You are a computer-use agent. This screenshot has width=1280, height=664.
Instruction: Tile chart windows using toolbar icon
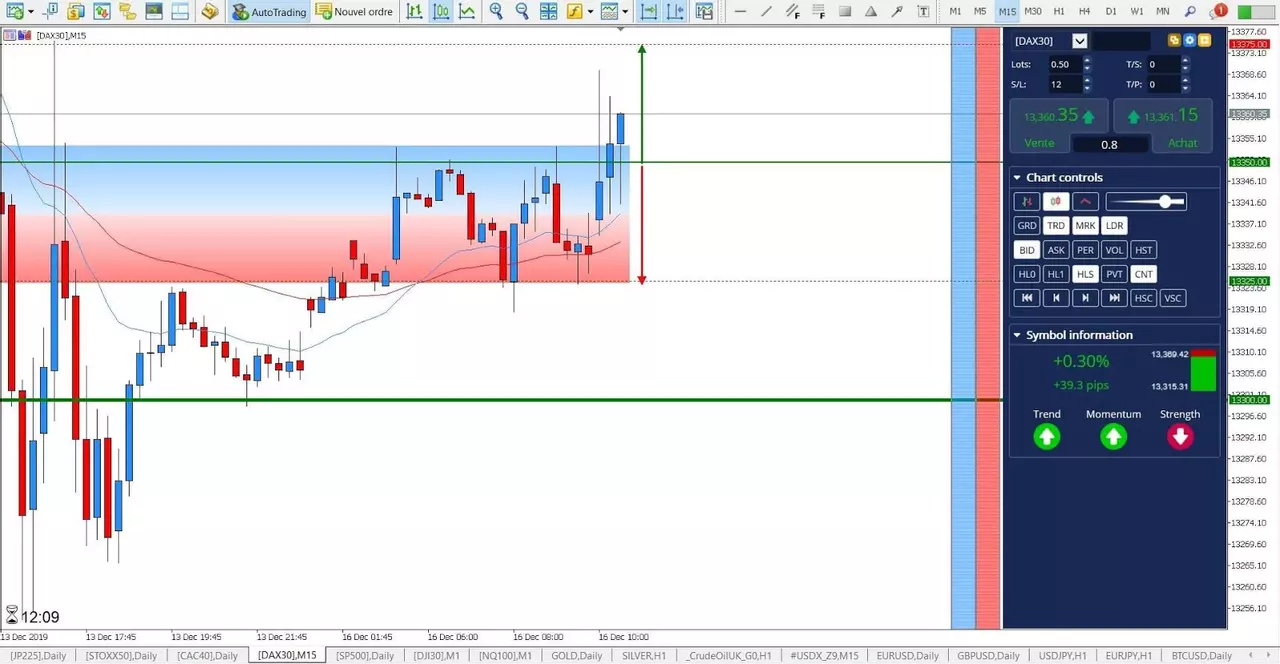click(x=549, y=12)
